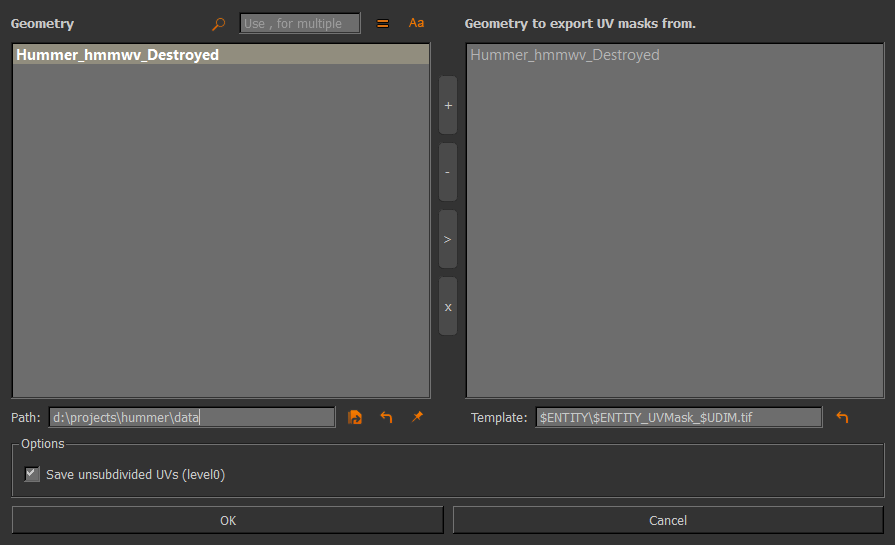895x545 pixels.
Task: Click into the Template filename field
Action: pos(678,417)
